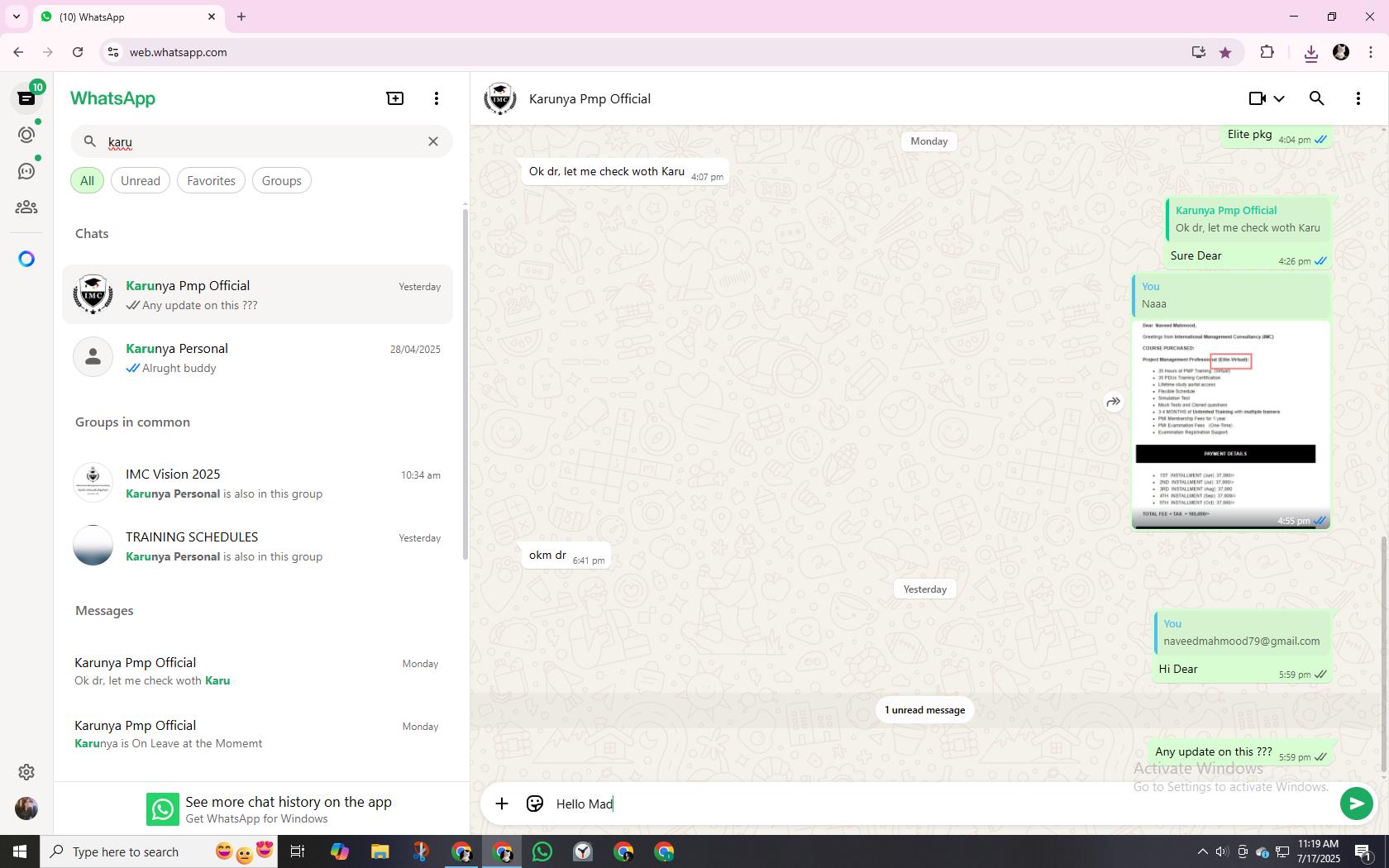Open the forwarded payment details image
The image size is (1389, 868).
[x=1231, y=425]
